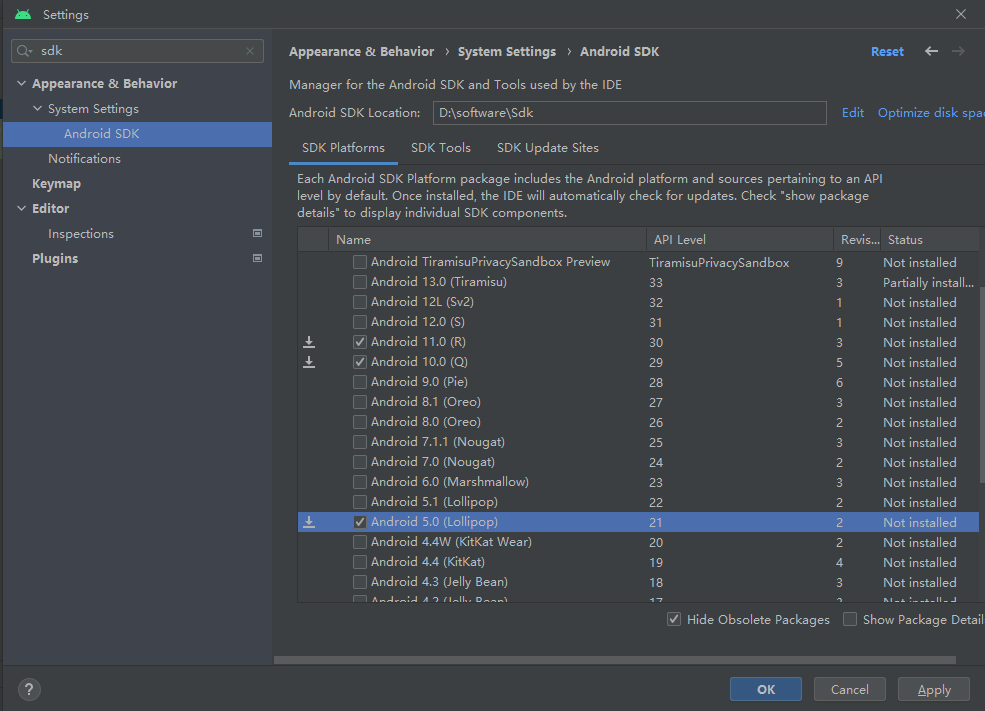Click the OK button
Screen dimensions: 985x711
766,689
